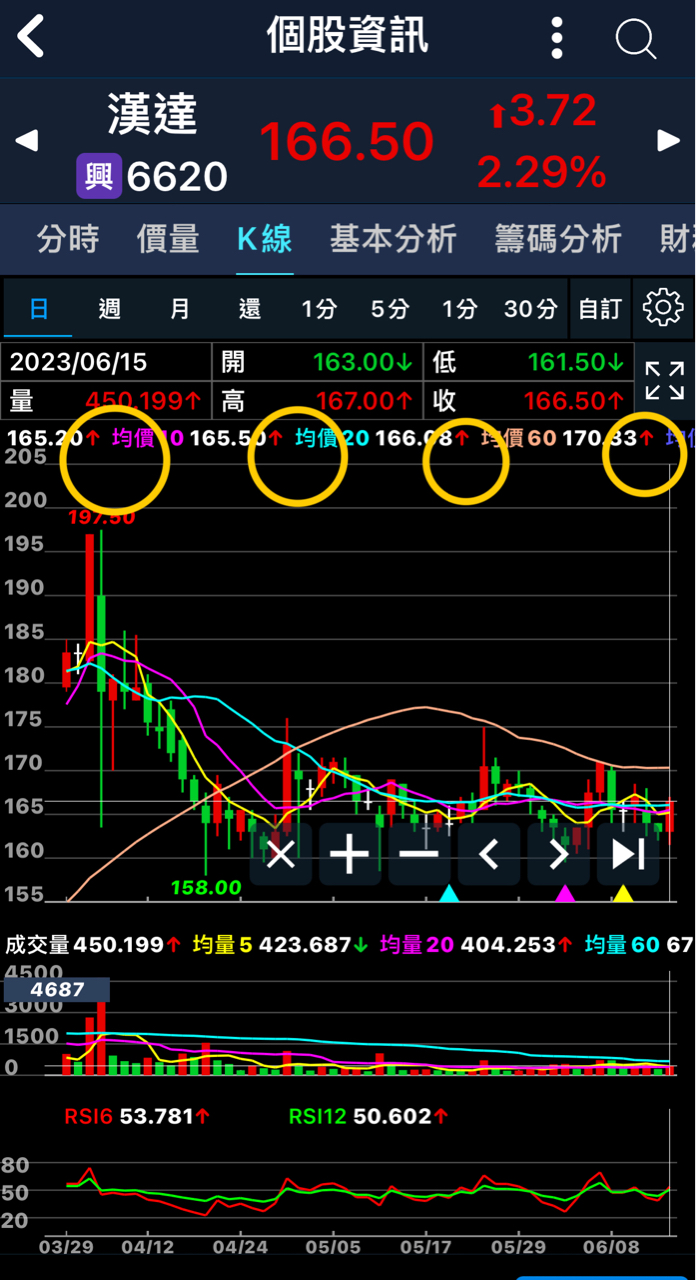Select 日 daily period
The height and width of the screenshot is (1280, 696).
(39, 308)
